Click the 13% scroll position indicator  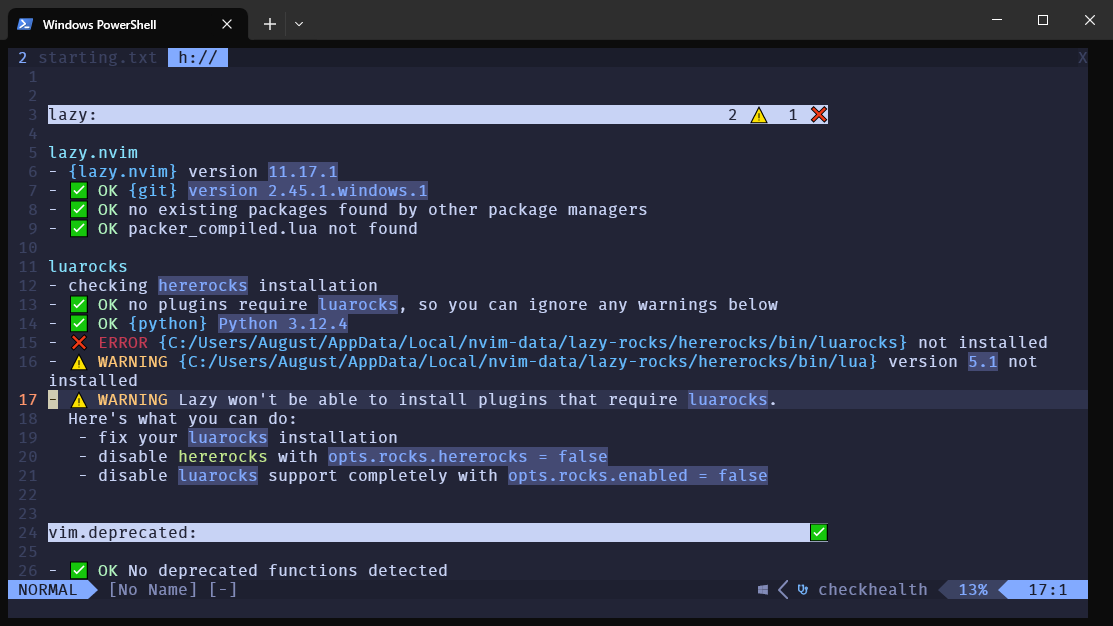click(972, 590)
